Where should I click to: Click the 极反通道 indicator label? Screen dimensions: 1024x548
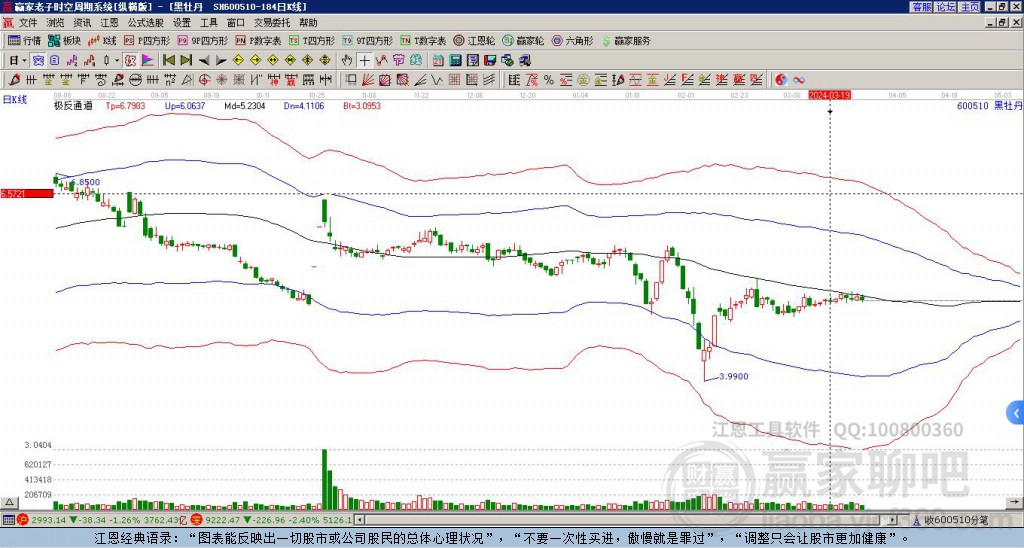click(x=74, y=106)
